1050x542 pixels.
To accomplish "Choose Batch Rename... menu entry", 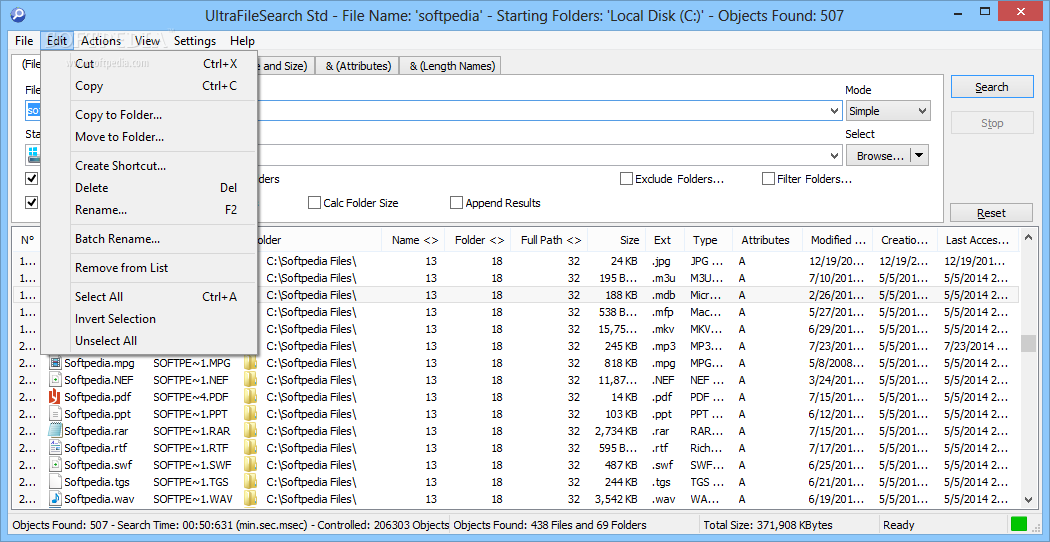I will (149, 239).
